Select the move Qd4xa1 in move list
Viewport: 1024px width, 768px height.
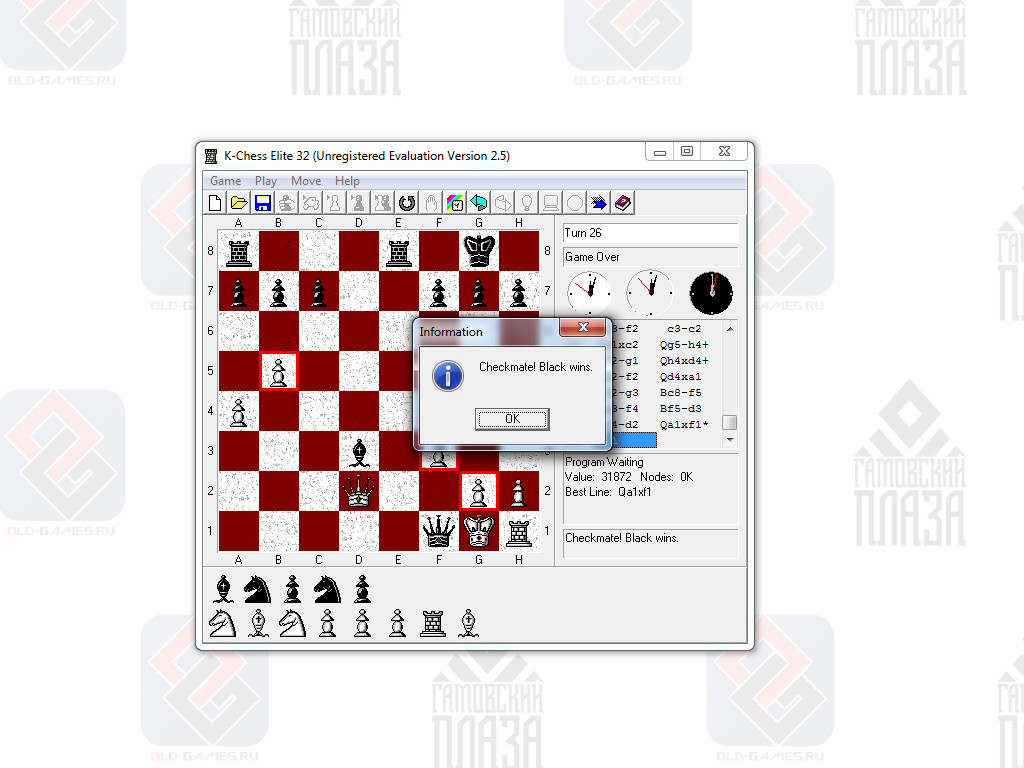[680, 377]
